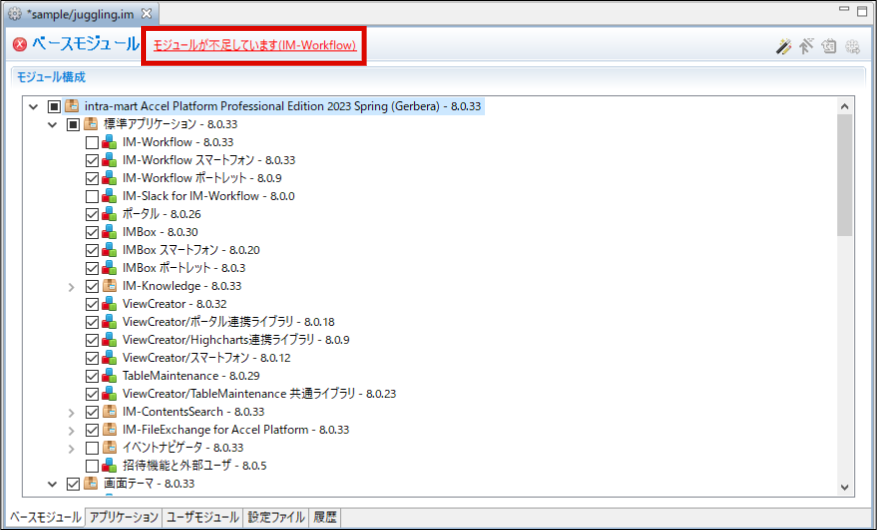Collapse the 画面テーマ tree node
Viewport: 877px width, 530px height.
click(53, 484)
